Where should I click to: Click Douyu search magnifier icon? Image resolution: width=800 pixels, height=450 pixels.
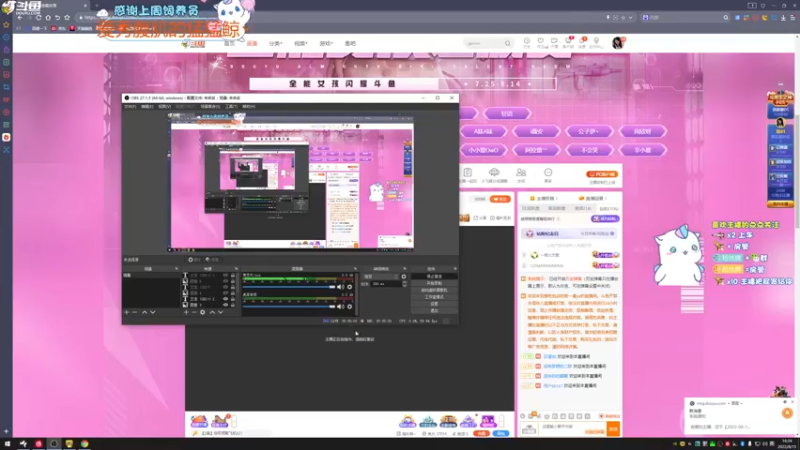pyautogui.click(x=508, y=43)
